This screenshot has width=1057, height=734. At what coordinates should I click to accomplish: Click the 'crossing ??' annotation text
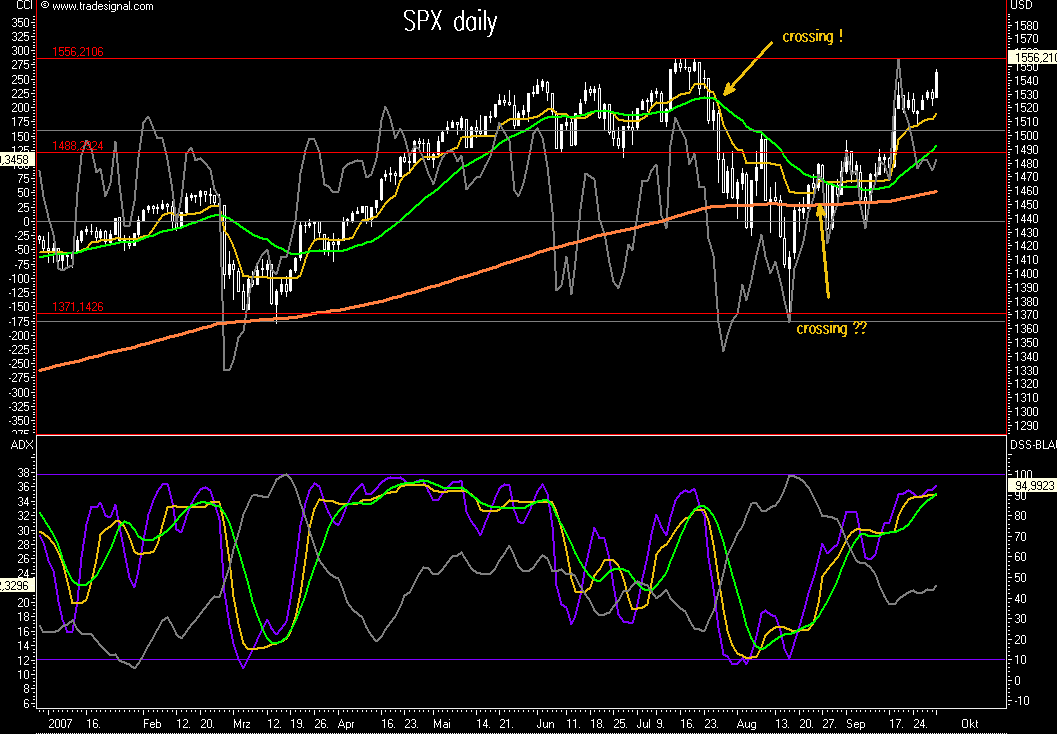pyautogui.click(x=831, y=328)
